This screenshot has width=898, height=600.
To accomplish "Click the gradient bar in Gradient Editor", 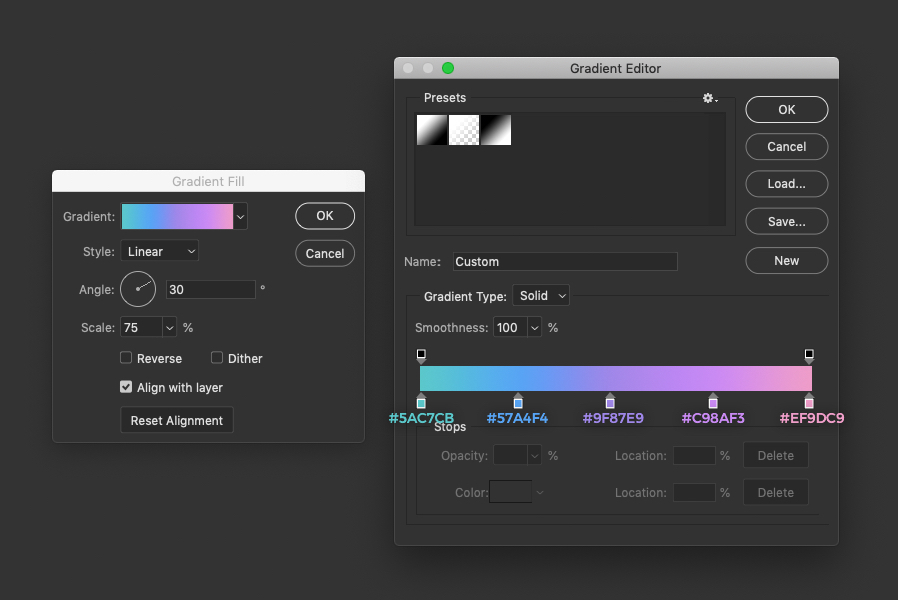I will pyautogui.click(x=616, y=378).
